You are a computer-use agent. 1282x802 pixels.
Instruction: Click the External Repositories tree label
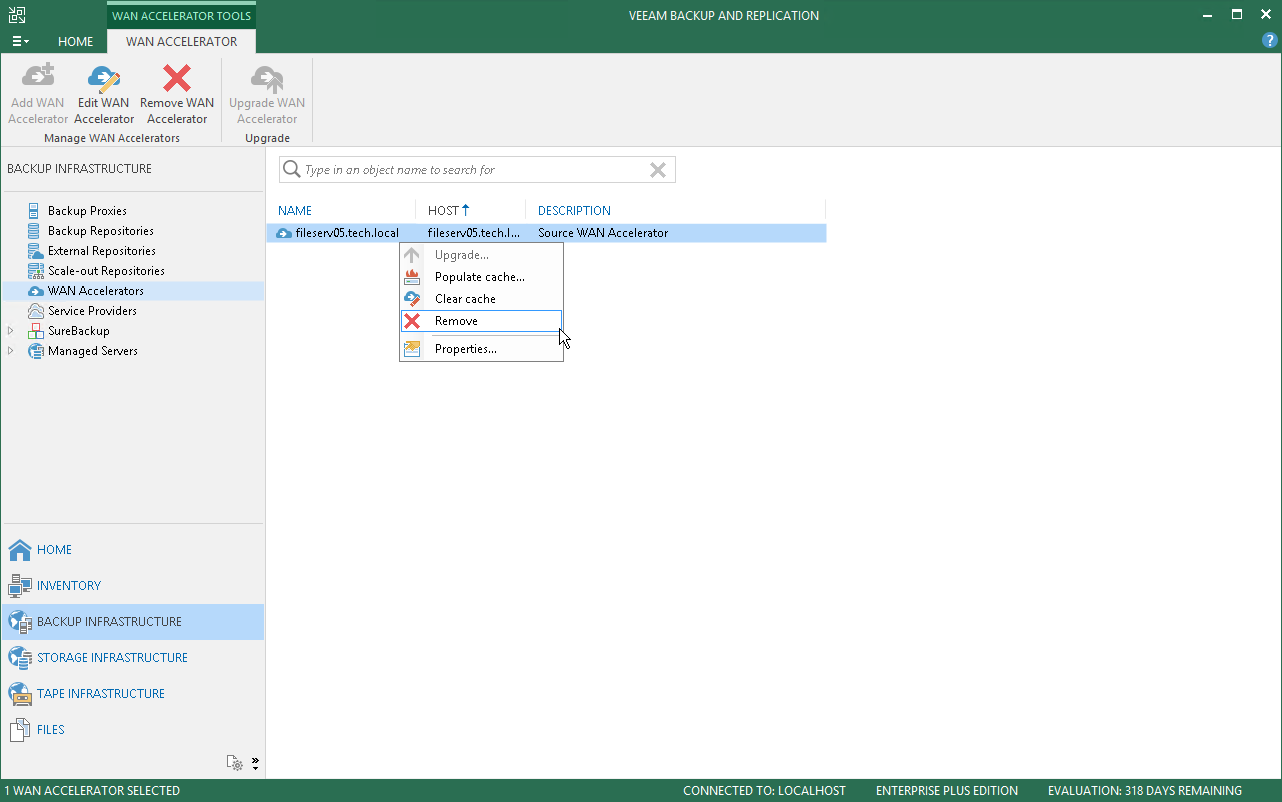point(102,251)
